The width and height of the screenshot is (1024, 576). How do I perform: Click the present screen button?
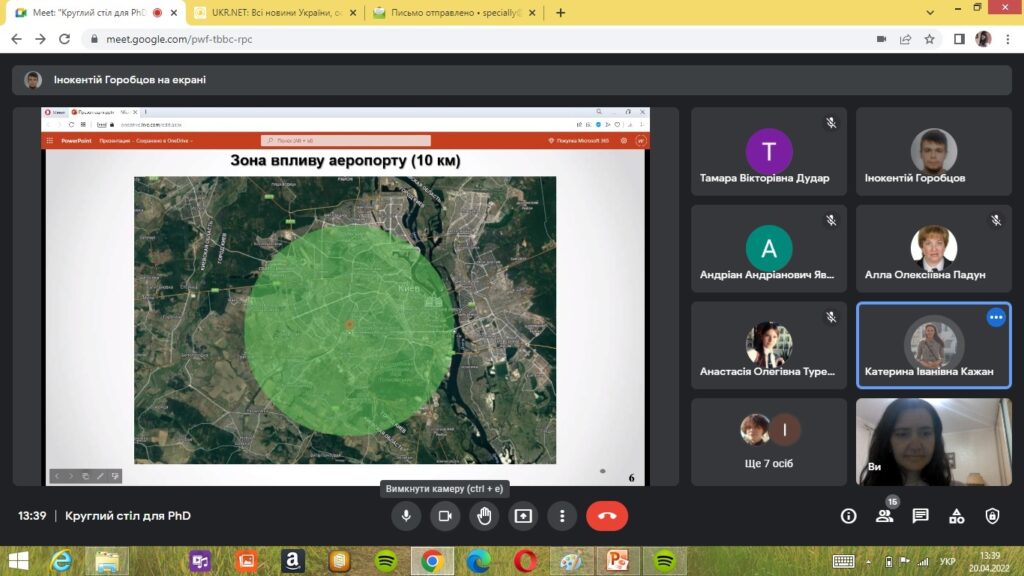click(x=523, y=516)
